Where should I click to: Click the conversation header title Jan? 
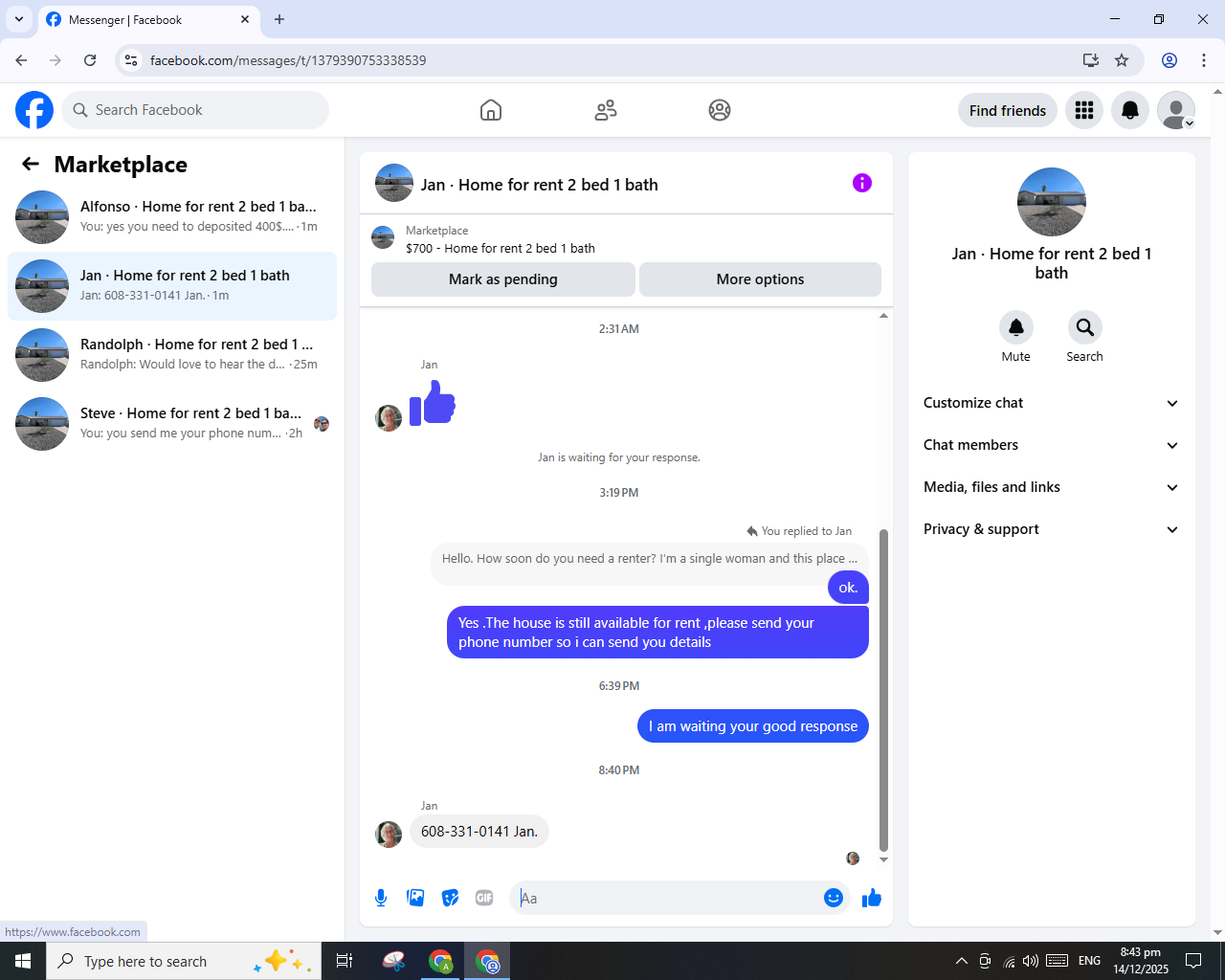540,185
